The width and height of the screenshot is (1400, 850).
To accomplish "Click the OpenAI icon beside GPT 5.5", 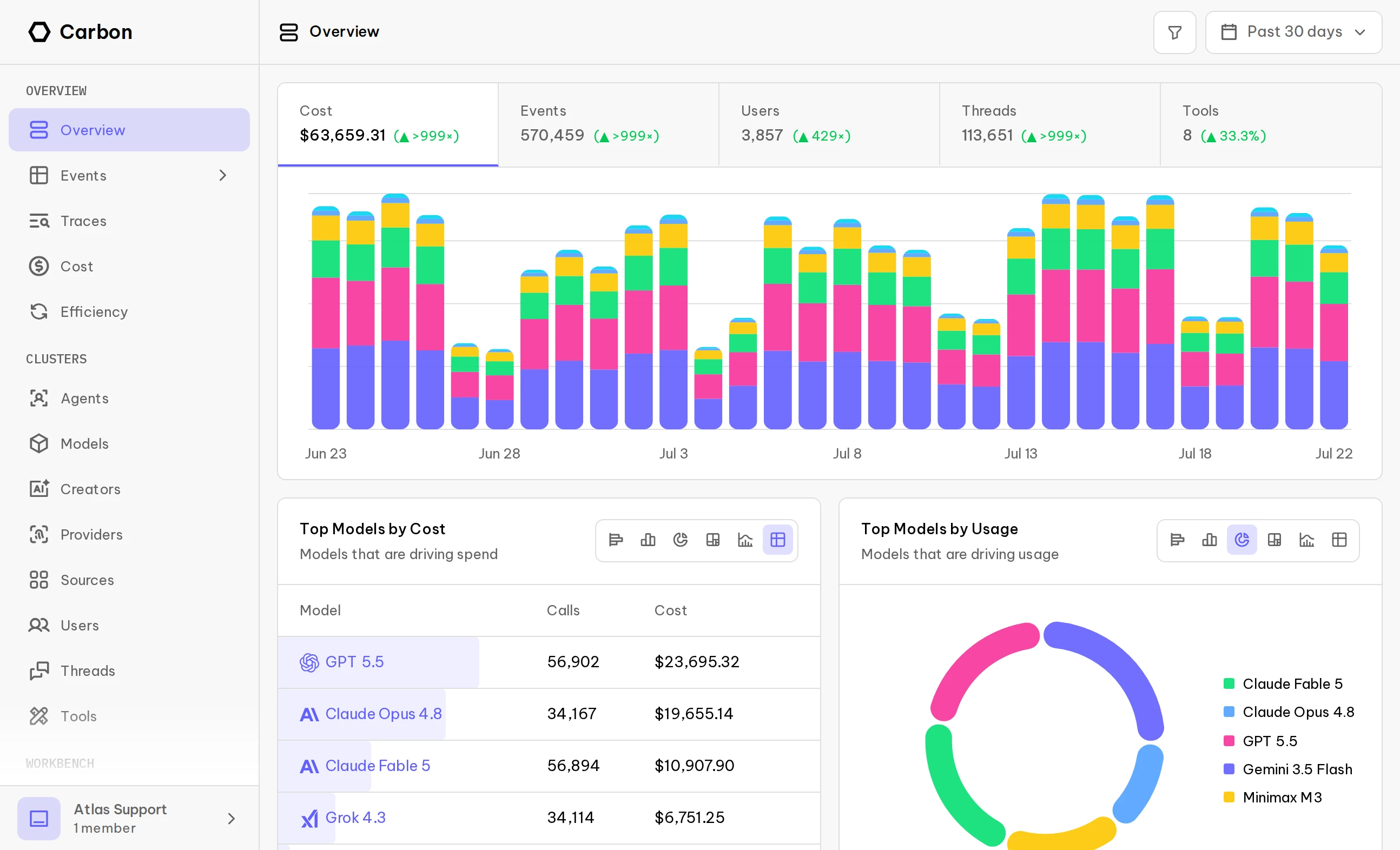I will 309,662.
